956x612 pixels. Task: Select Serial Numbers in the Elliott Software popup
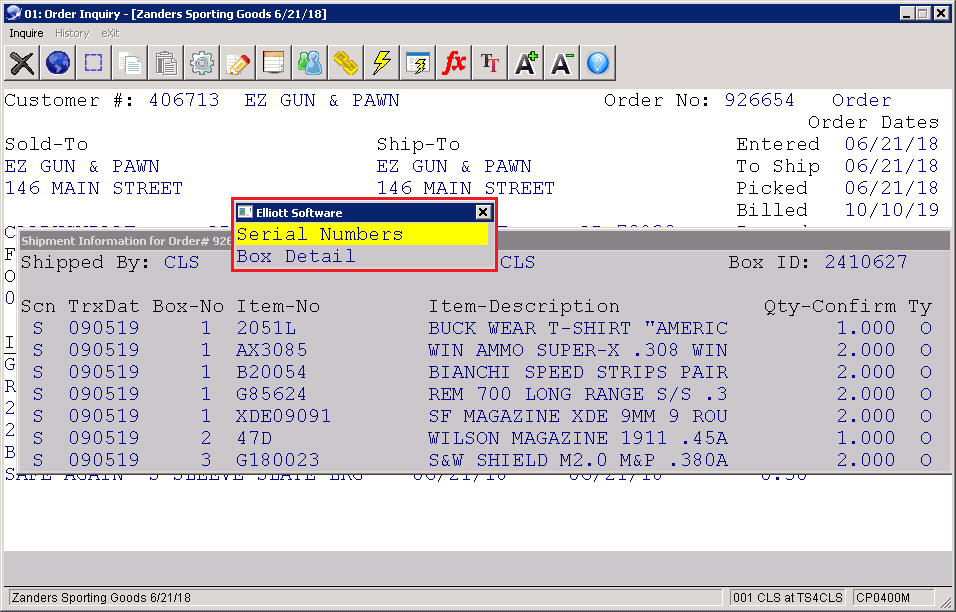362,234
